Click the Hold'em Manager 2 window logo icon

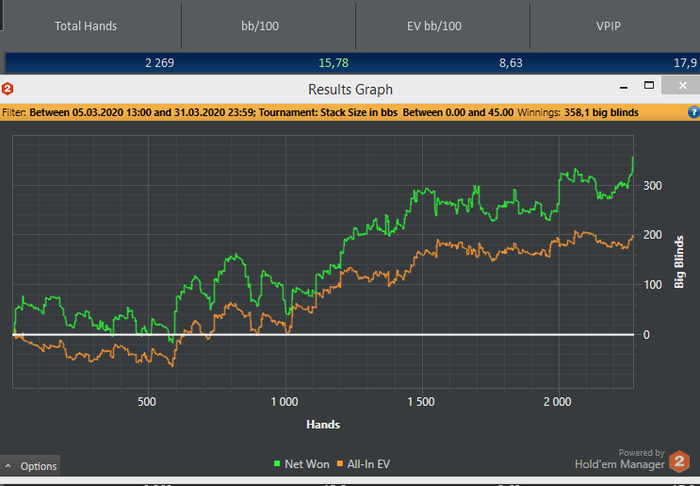(7, 89)
